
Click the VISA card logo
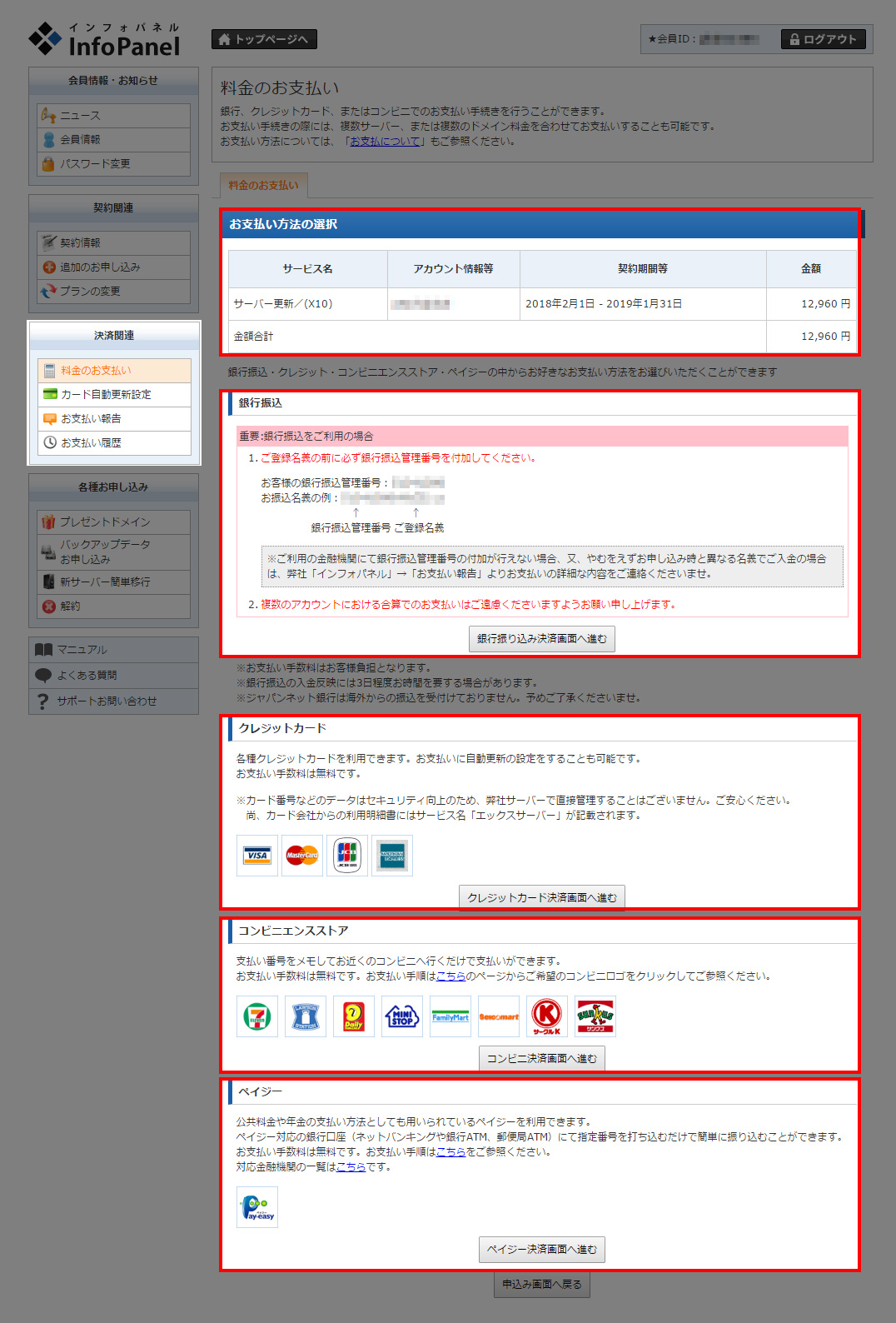[257, 856]
